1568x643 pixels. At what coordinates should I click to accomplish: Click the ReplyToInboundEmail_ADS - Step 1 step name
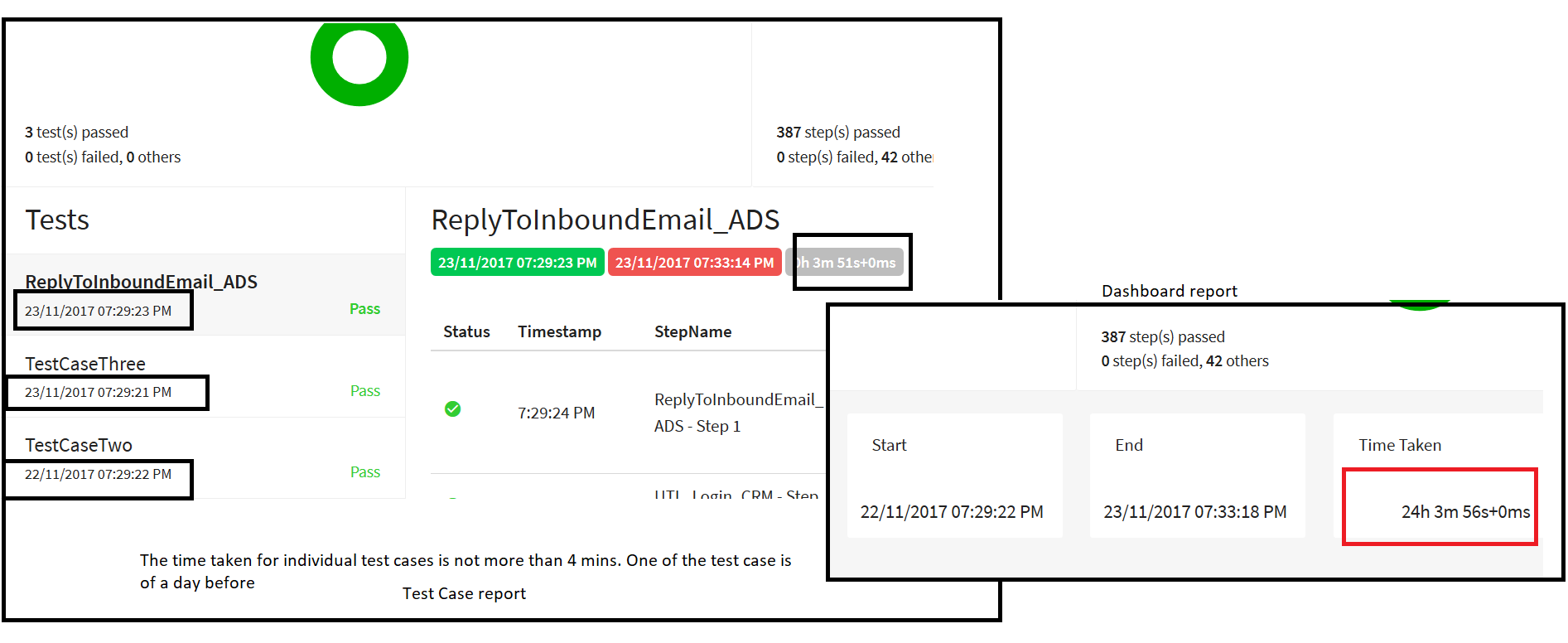pos(737,413)
